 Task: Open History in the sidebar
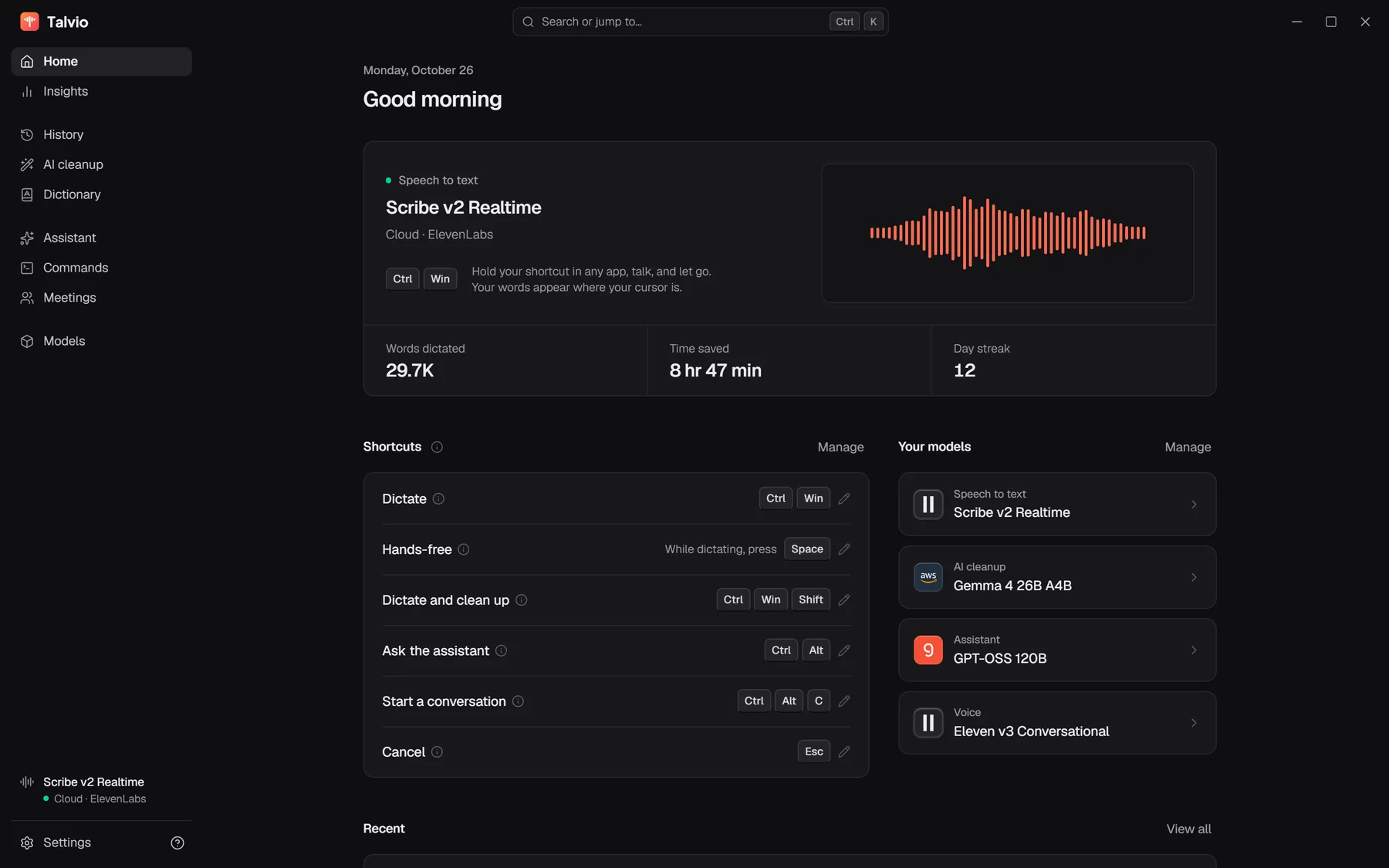101,134
